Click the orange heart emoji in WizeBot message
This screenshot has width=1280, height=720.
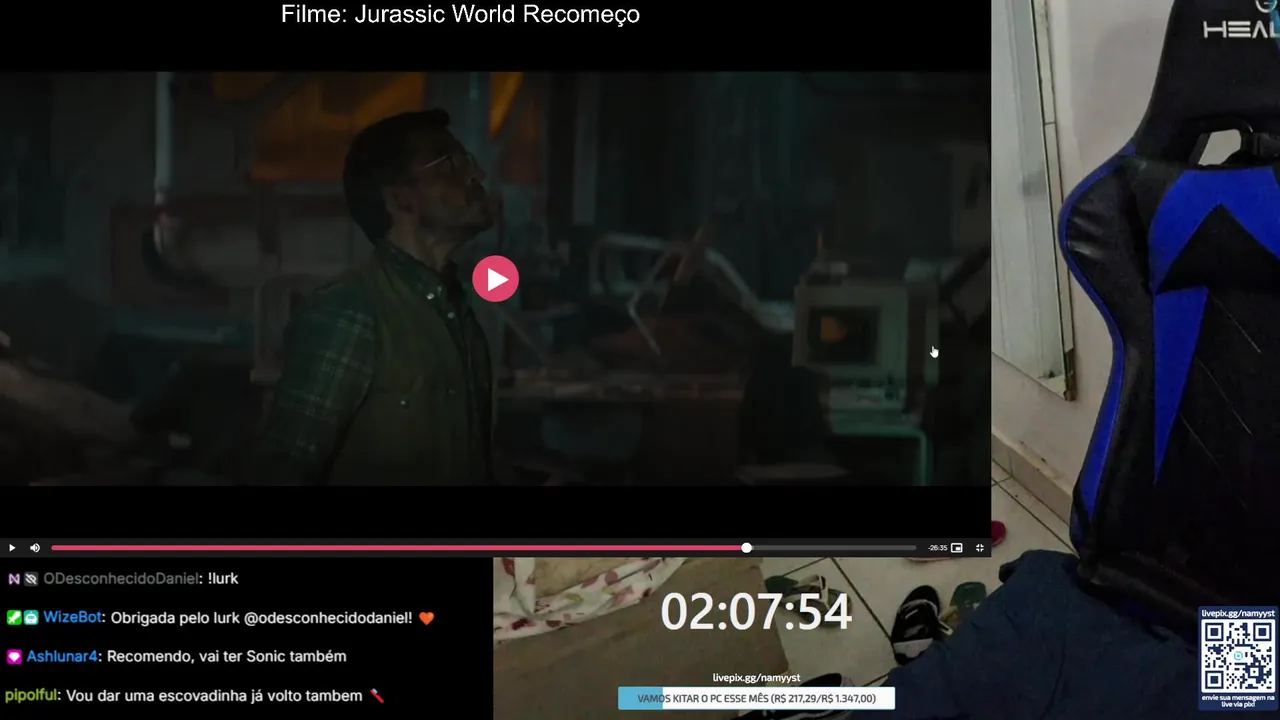coord(427,618)
